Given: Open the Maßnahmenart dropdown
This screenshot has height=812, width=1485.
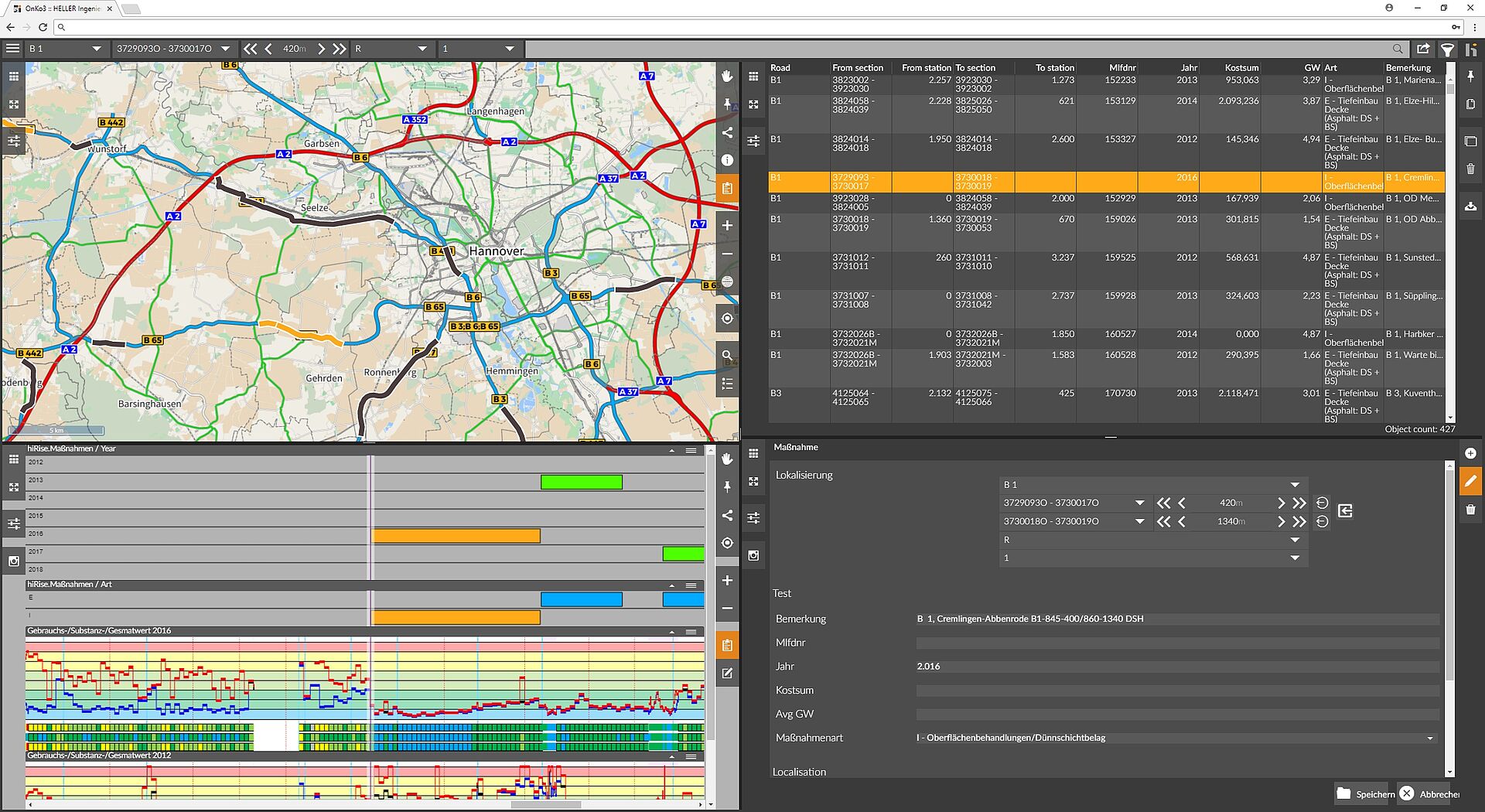Looking at the screenshot, I should [1176, 739].
